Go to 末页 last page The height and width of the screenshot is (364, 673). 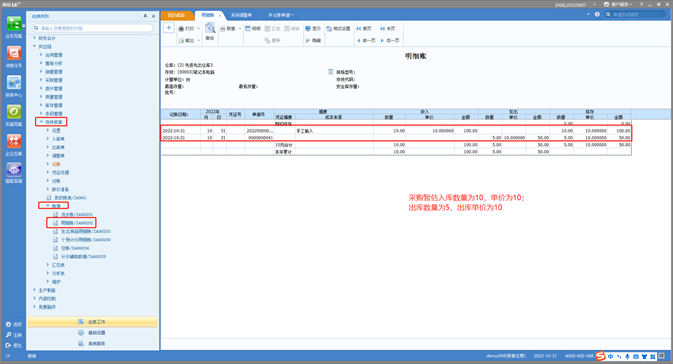(388, 28)
